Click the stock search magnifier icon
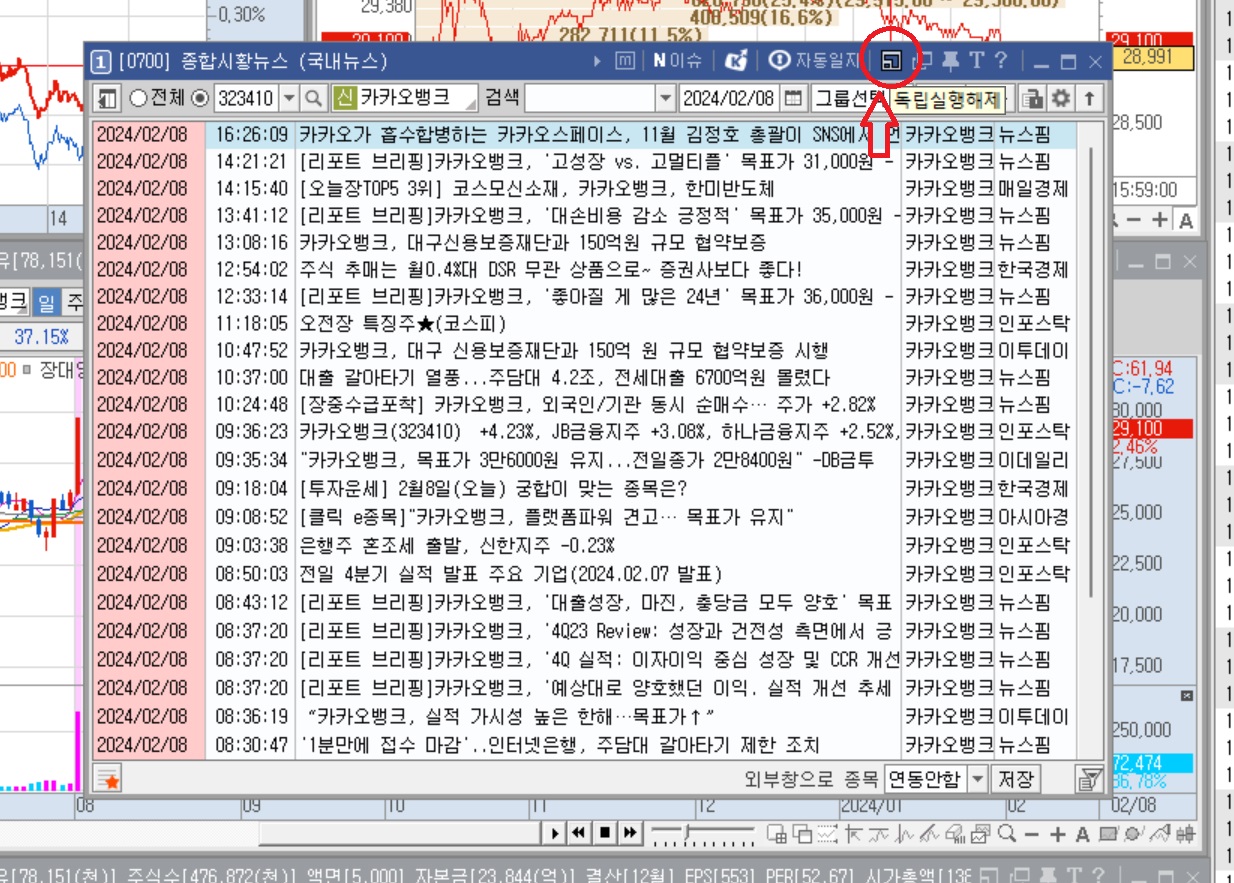1234x883 pixels. pyautogui.click(x=314, y=98)
